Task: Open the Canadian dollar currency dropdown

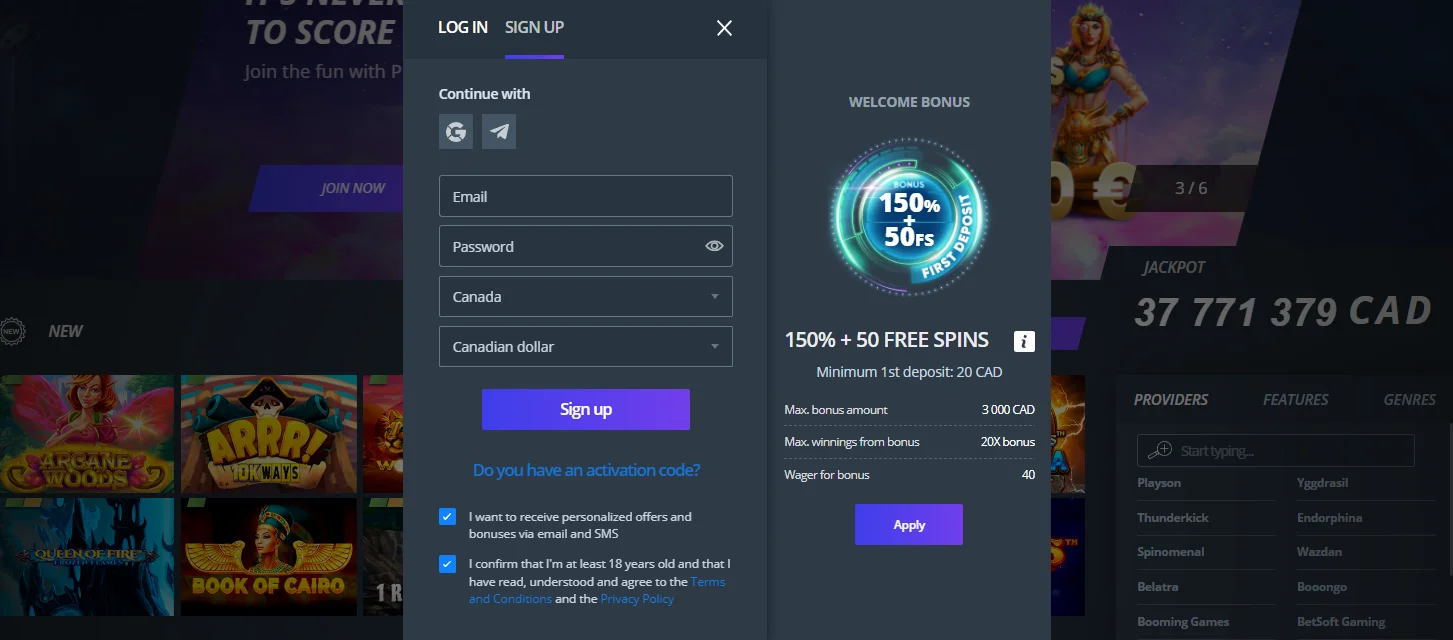Action: (x=586, y=347)
